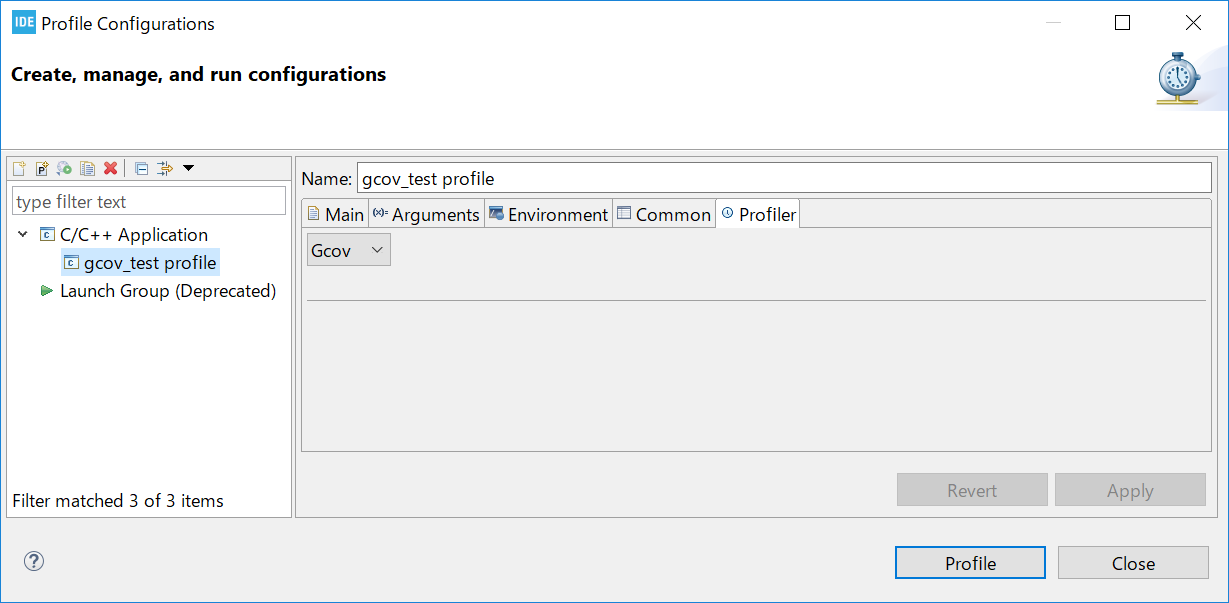
Task: Switch to the Main tab
Action: click(335, 213)
